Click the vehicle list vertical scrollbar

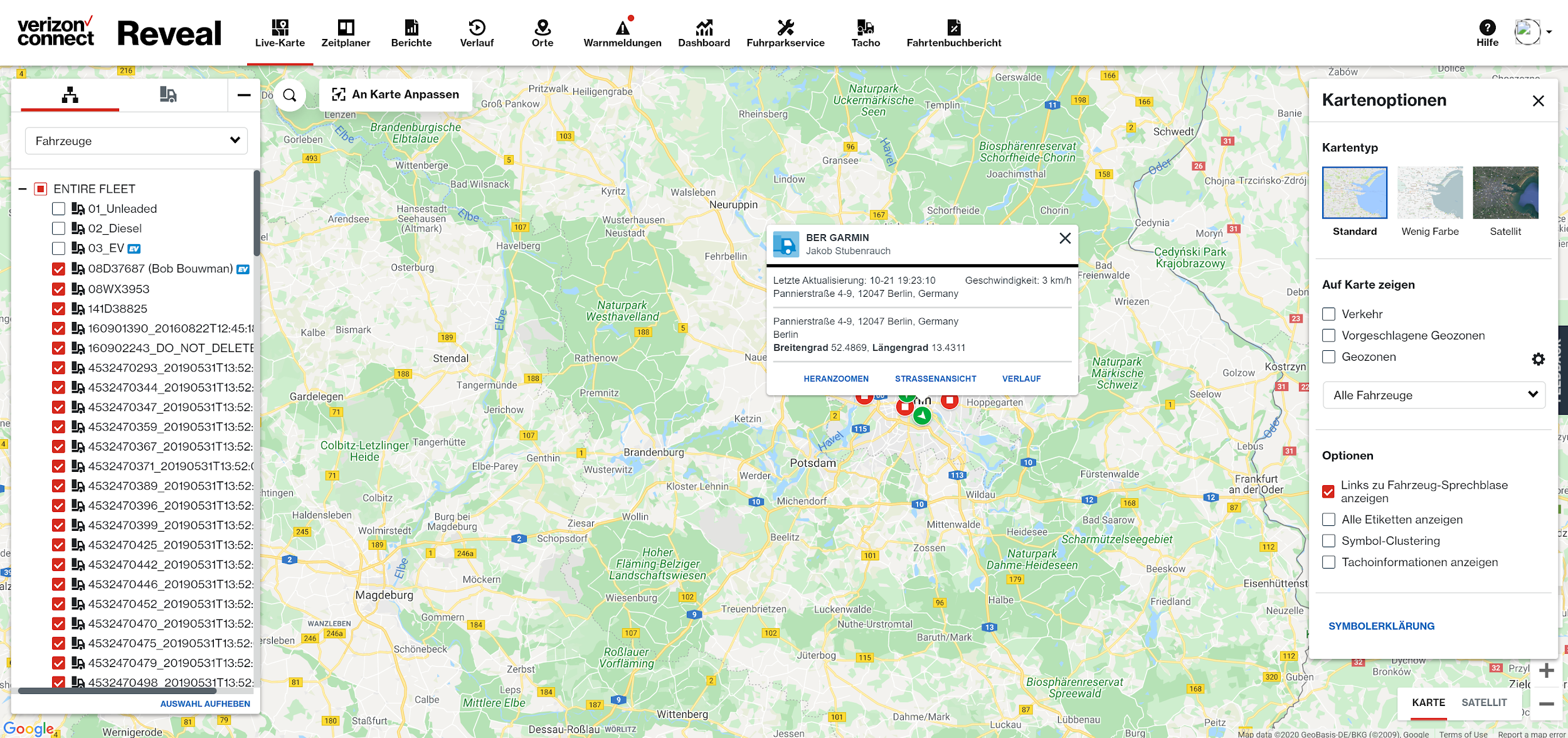[x=257, y=213]
